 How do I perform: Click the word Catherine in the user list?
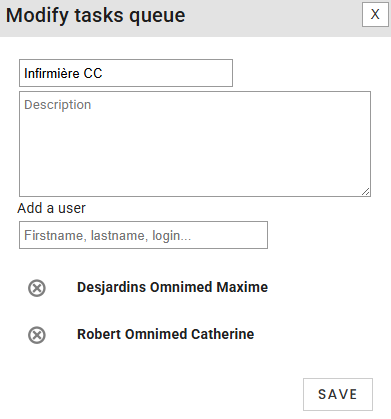(x=223, y=334)
